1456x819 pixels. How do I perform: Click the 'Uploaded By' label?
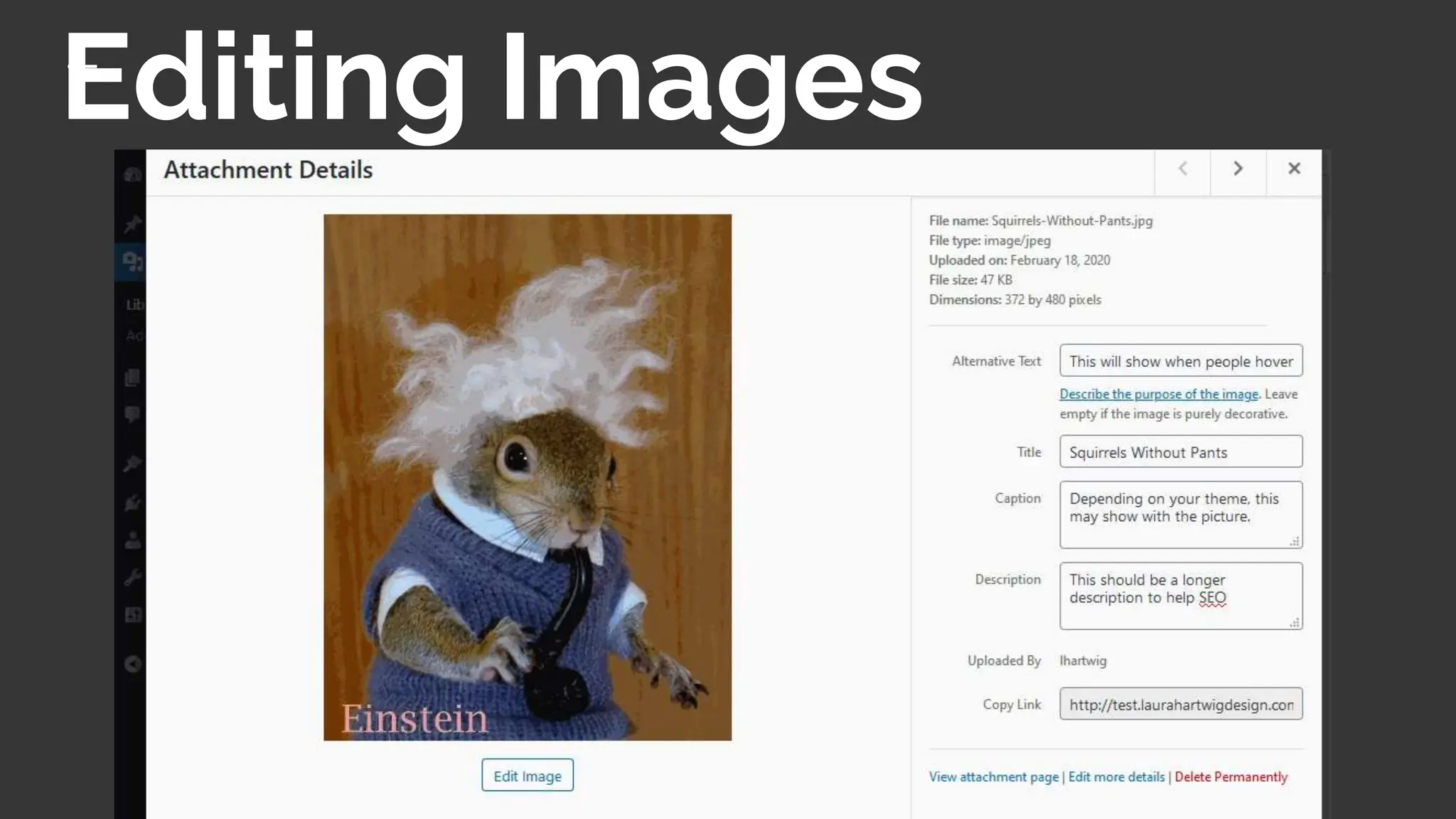coord(1004,661)
